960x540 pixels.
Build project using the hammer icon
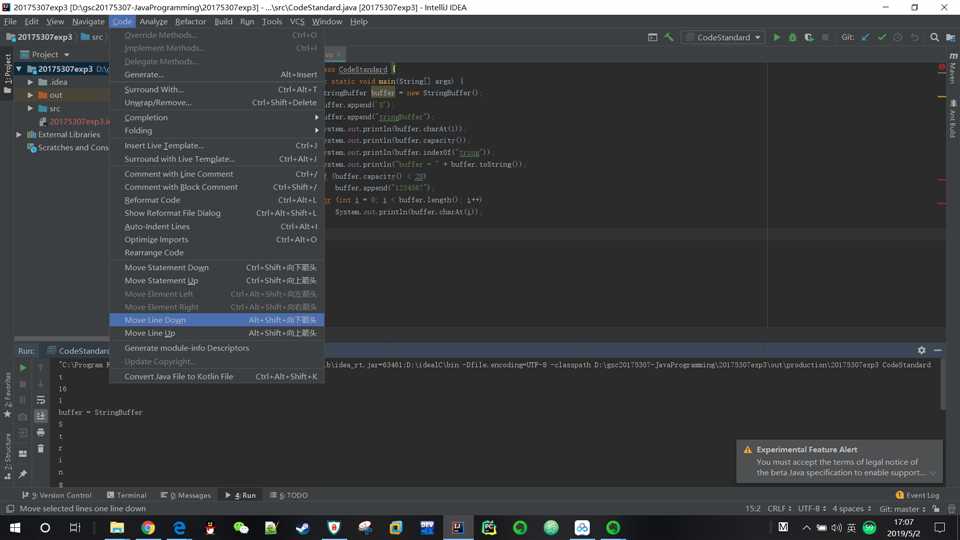(x=669, y=37)
